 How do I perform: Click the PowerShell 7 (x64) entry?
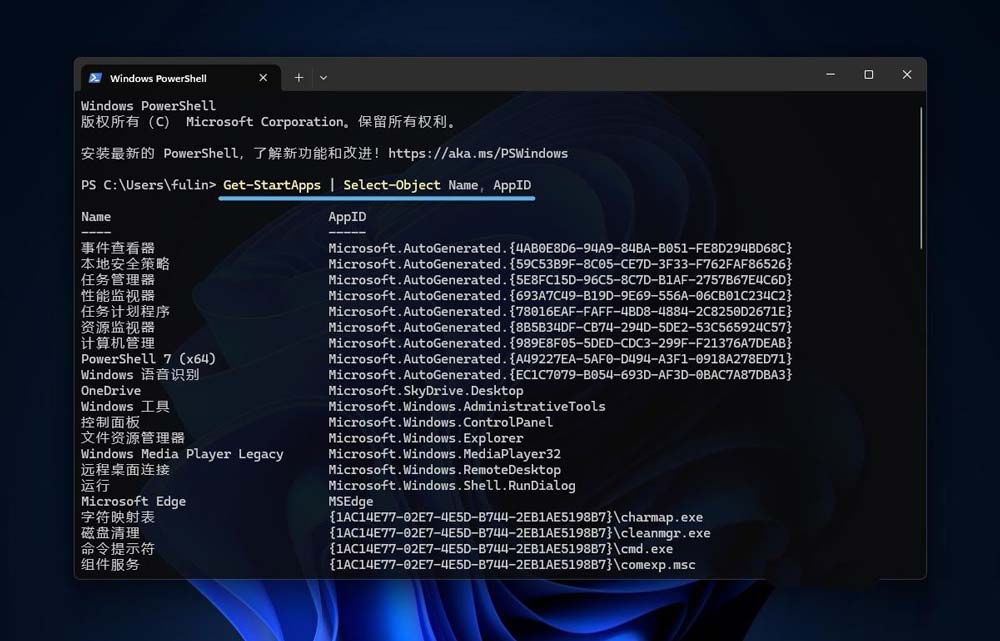[x=148, y=359]
